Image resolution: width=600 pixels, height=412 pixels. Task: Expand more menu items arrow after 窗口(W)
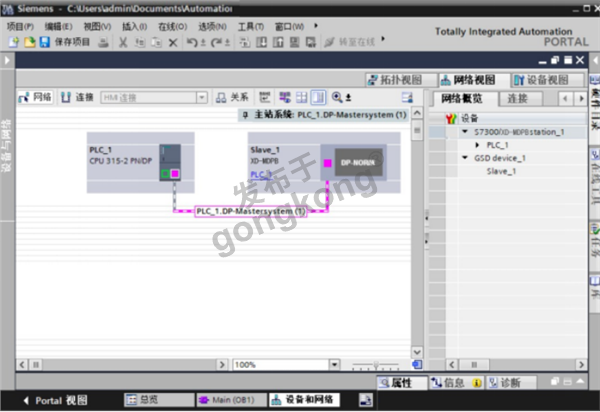pyautogui.click(x=316, y=26)
